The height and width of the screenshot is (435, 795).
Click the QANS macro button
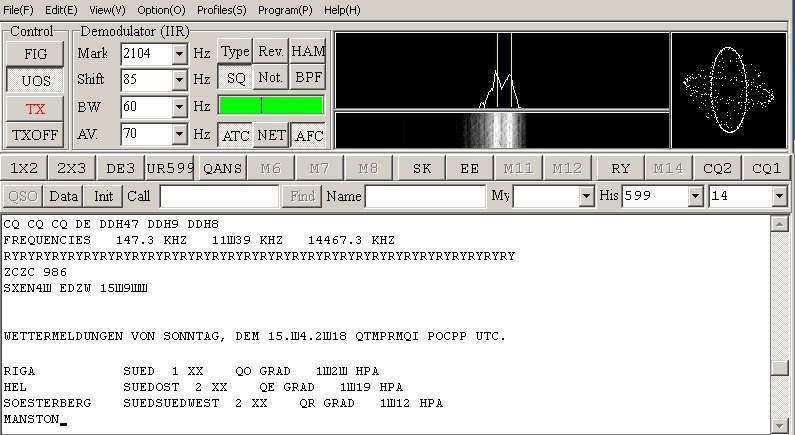(x=222, y=168)
